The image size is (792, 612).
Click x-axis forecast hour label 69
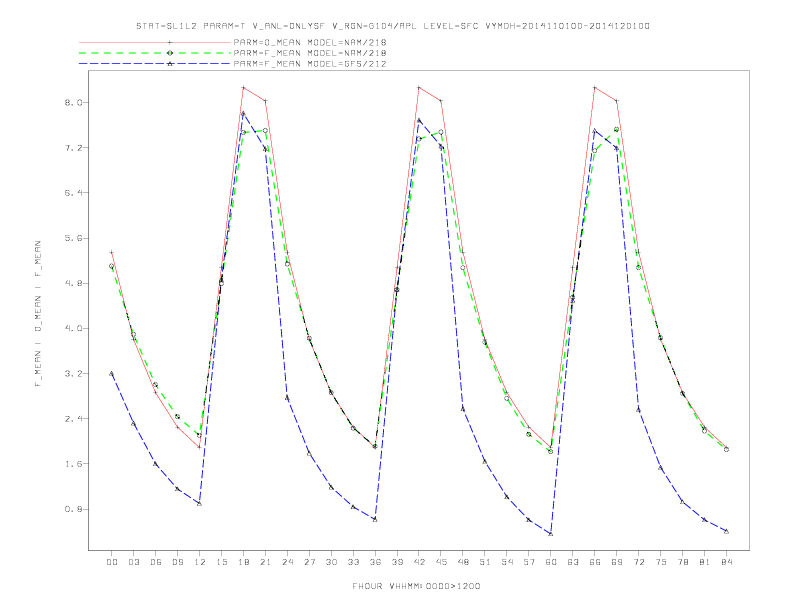pos(617,562)
